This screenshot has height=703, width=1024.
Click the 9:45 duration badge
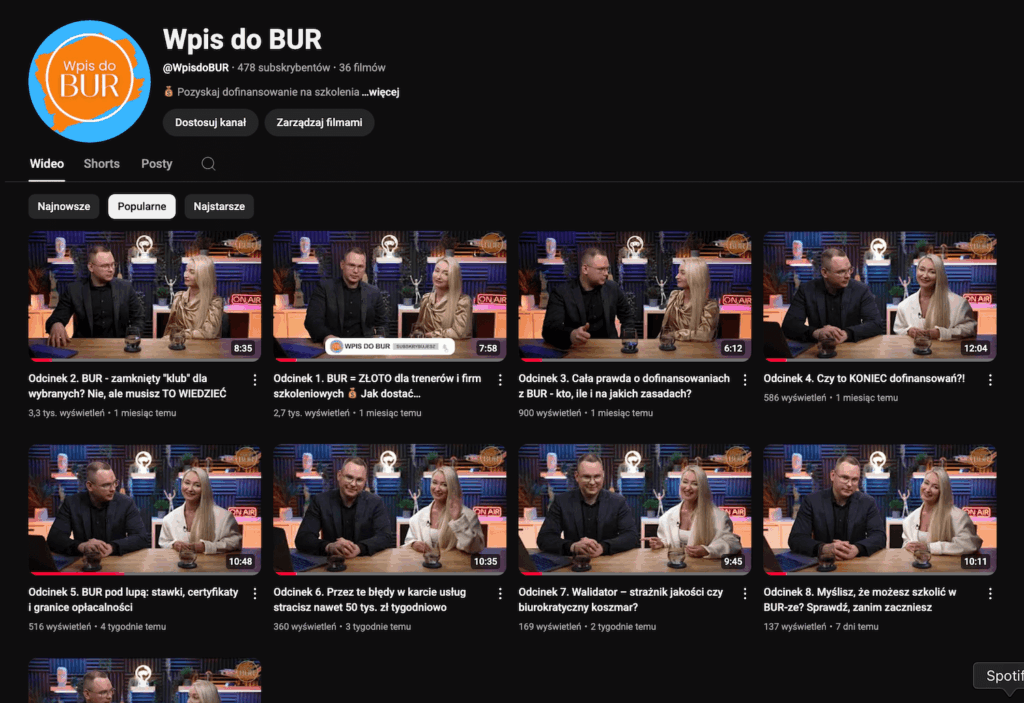[x=733, y=562]
